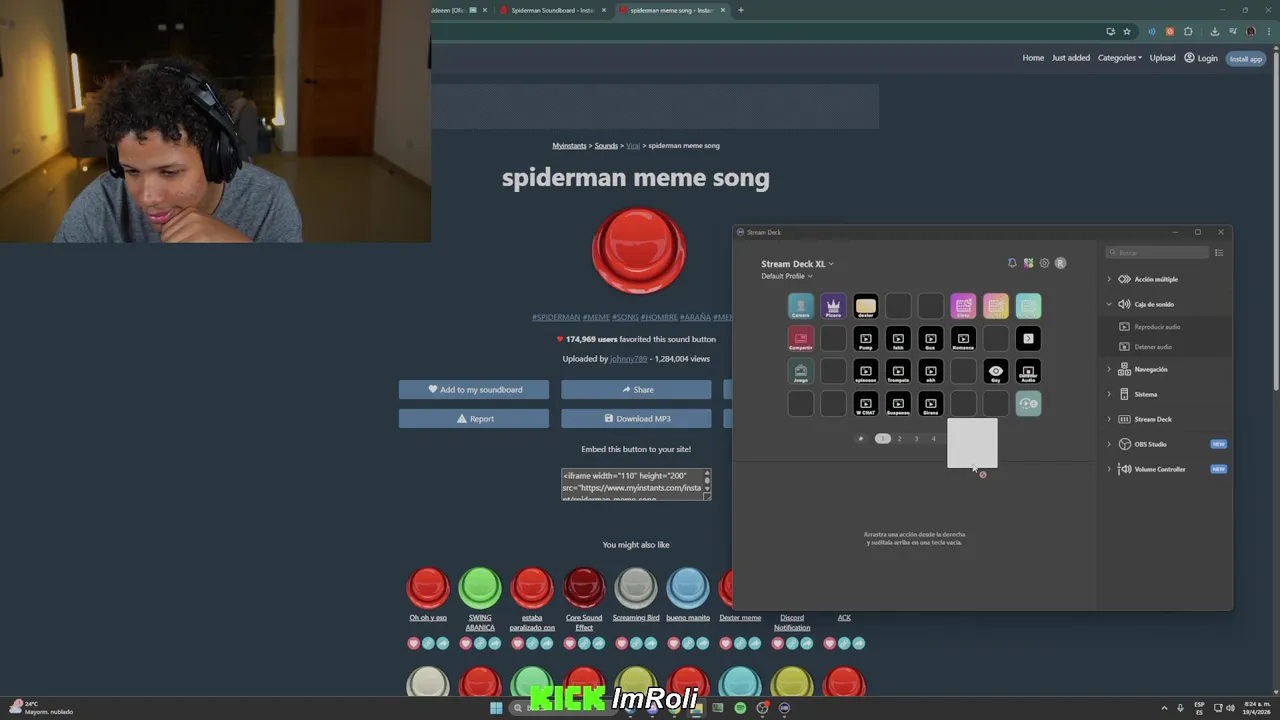
Task: Select the Trompeta audio key
Action: point(898,371)
